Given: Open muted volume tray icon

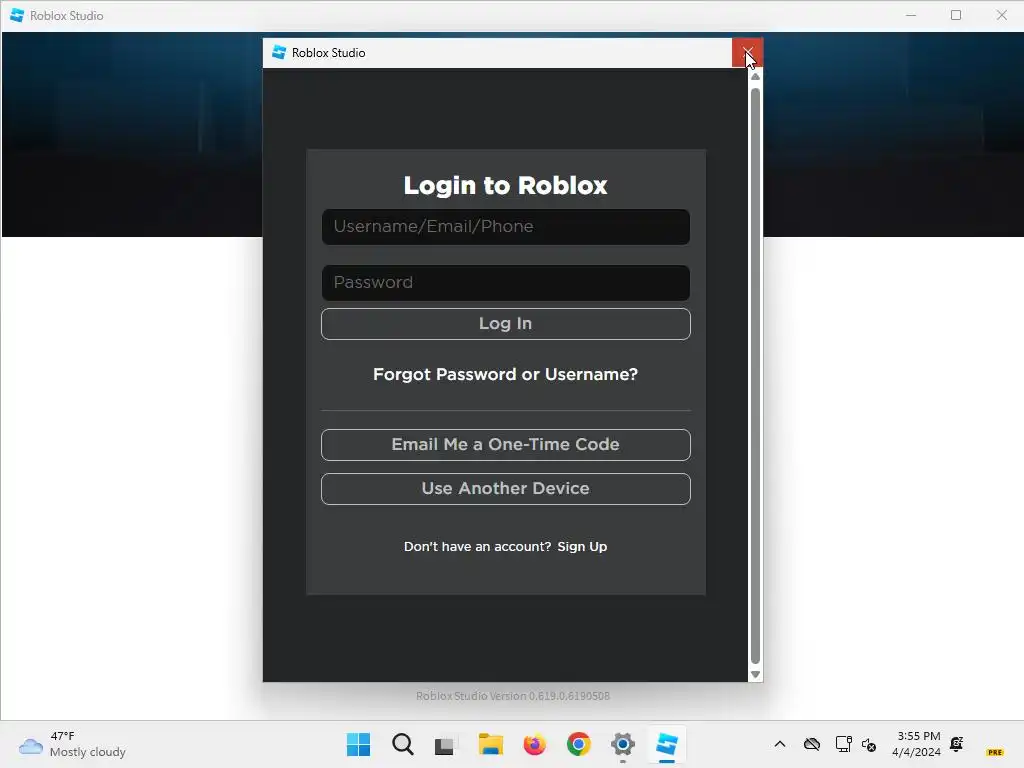Looking at the screenshot, I should pyautogui.click(x=869, y=744).
